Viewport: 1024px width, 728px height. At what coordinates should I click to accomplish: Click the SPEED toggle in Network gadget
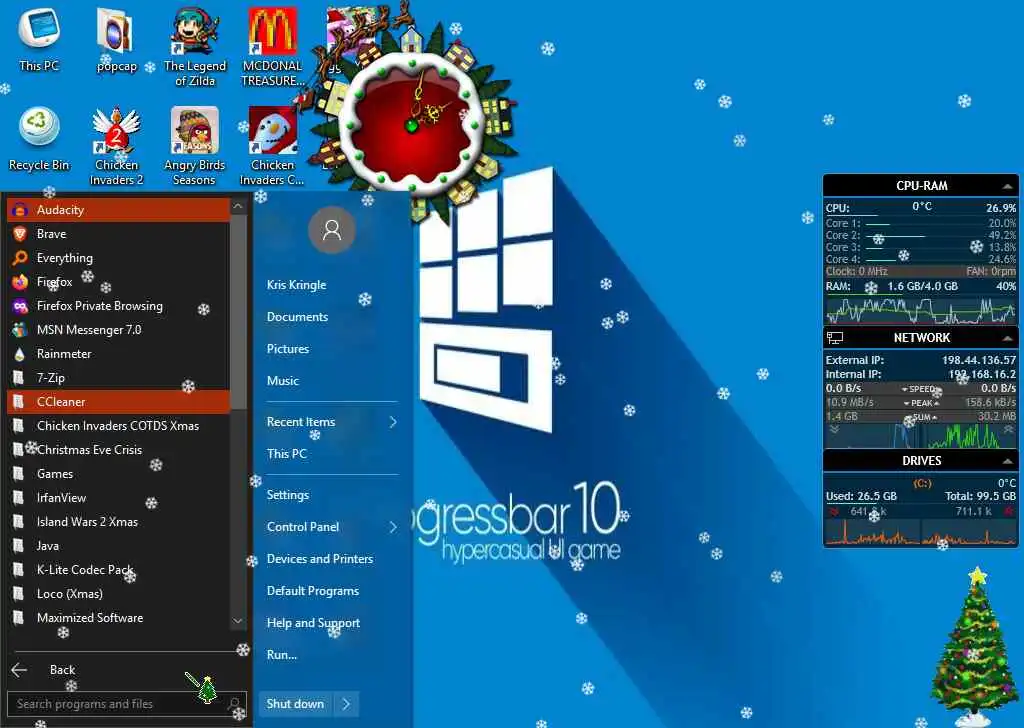(921, 388)
